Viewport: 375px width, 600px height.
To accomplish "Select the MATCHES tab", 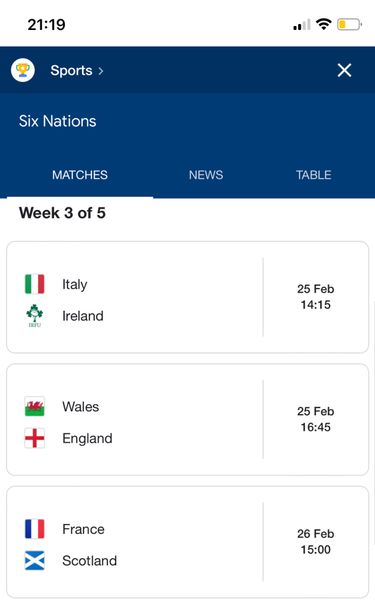I will pyautogui.click(x=80, y=175).
